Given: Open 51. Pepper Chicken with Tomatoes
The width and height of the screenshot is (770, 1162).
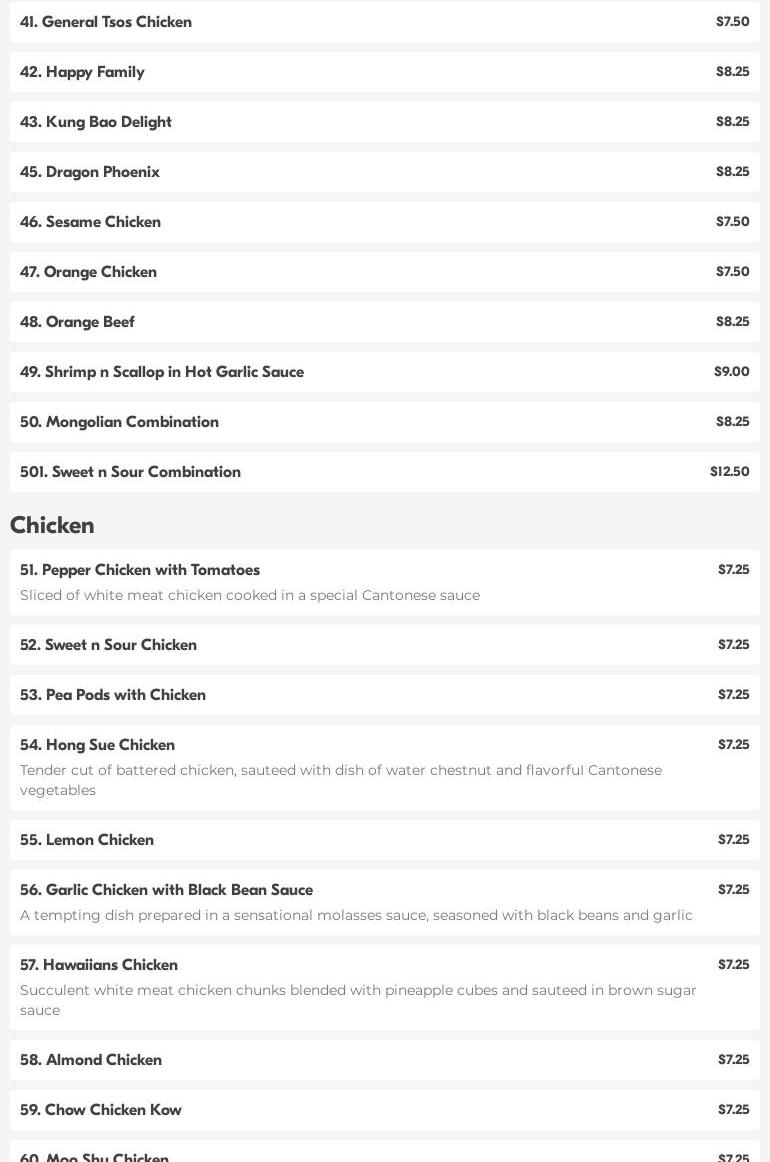Looking at the screenshot, I should click(140, 570).
